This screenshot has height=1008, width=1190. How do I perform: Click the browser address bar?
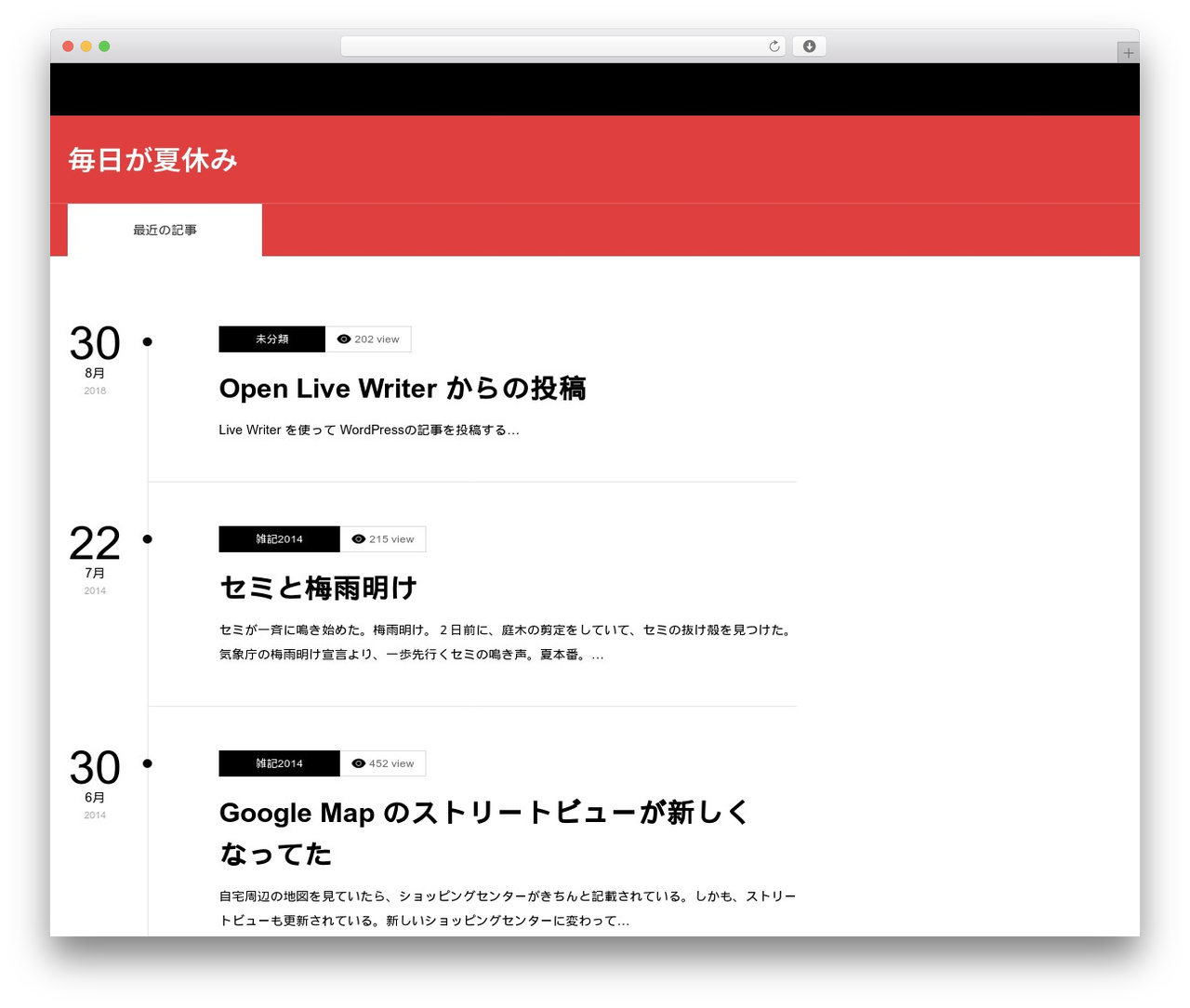click(563, 46)
